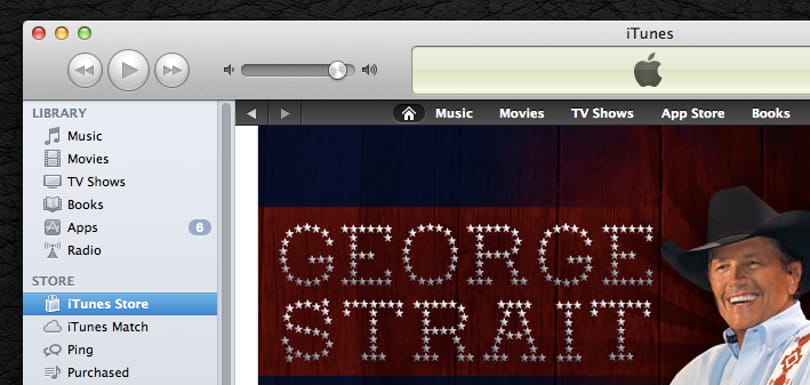Click the "iTunes Store" label in sidebar
This screenshot has height=385, width=810.
pyautogui.click(x=108, y=304)
